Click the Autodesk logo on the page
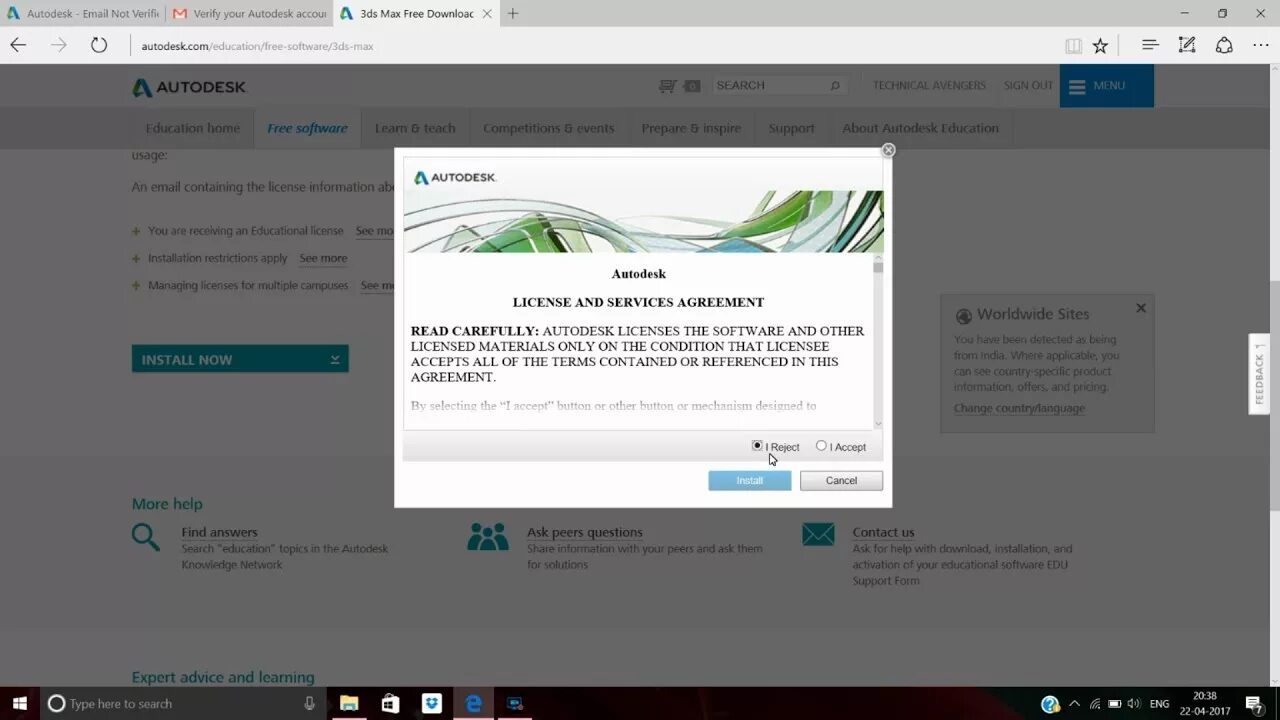 pyautogui.click(x=189, y=87)
